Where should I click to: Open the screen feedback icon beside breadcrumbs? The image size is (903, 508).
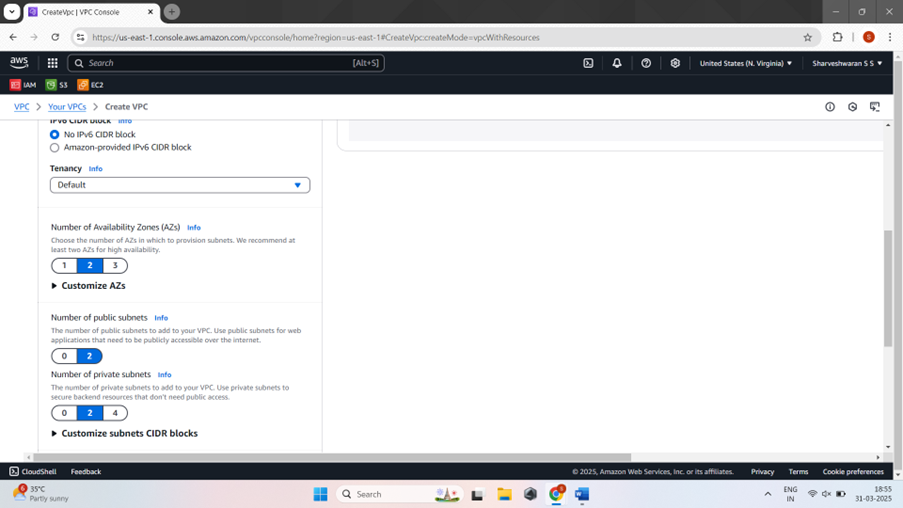875,107
